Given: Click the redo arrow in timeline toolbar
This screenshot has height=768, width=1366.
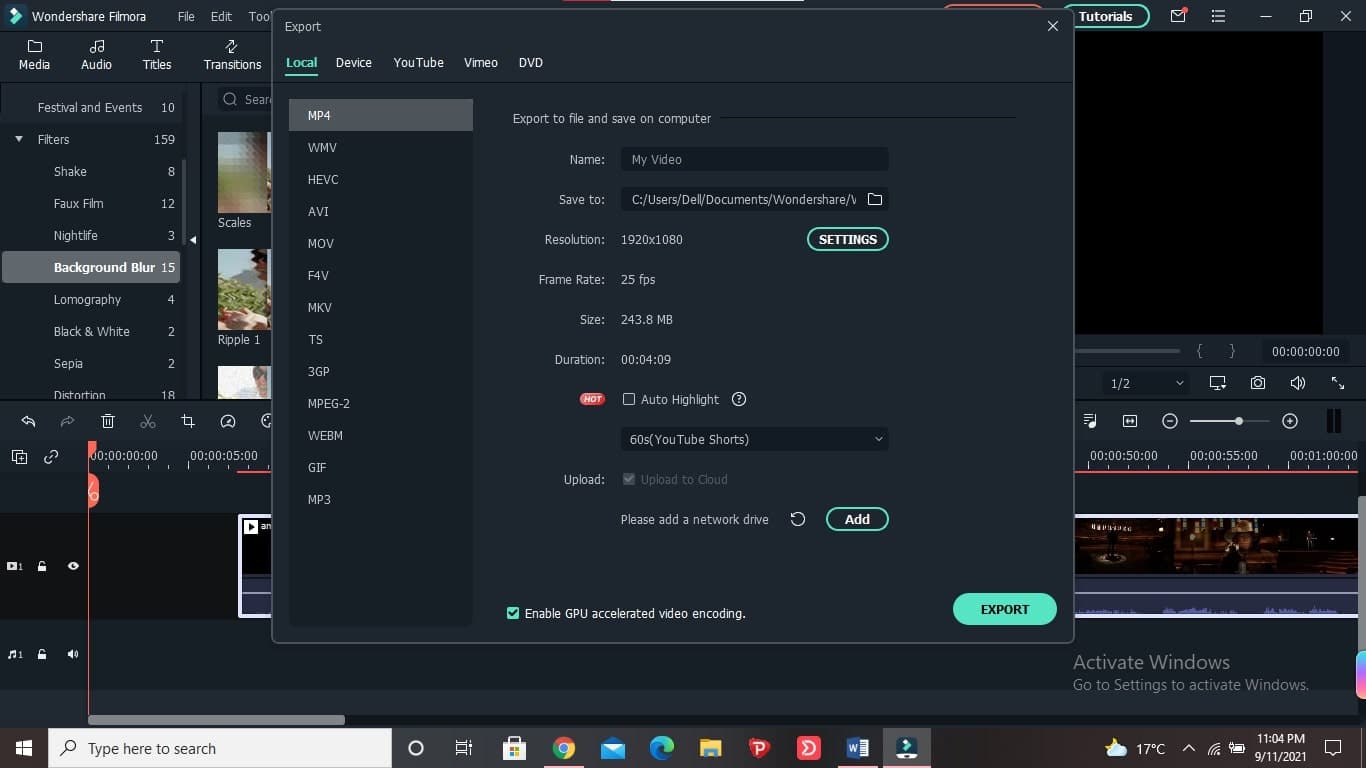Looking at the screenshot, I should coord(67,421).
